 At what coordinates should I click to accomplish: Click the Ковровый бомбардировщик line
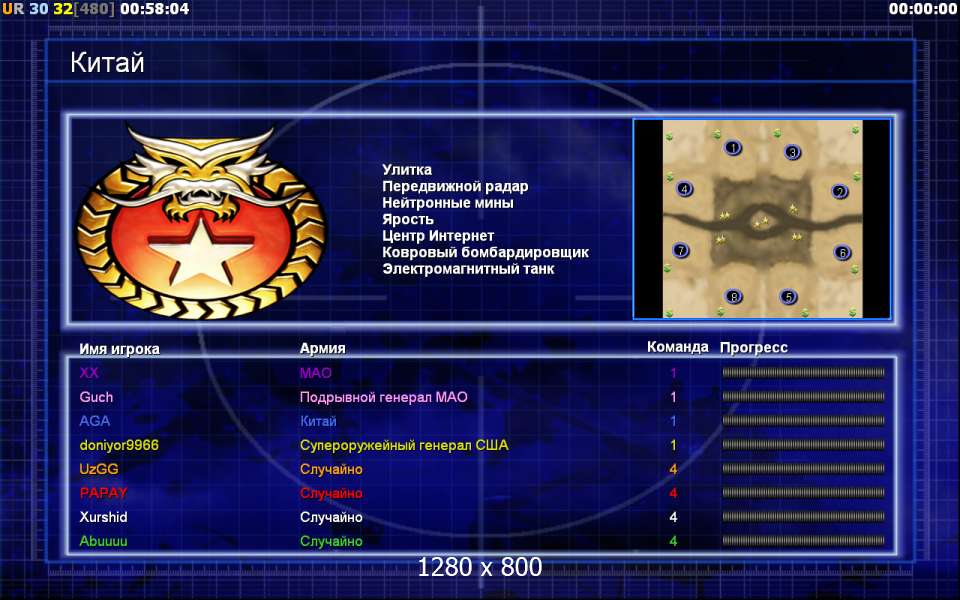point(486,252)
